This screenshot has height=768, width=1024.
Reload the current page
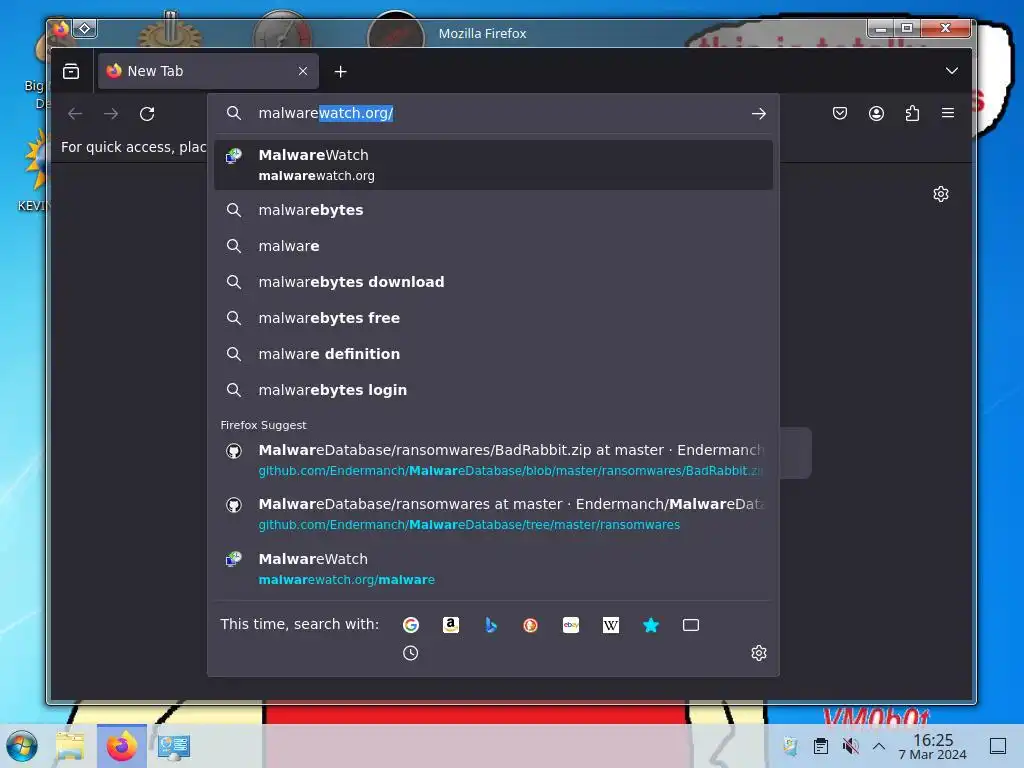[147, 114]
